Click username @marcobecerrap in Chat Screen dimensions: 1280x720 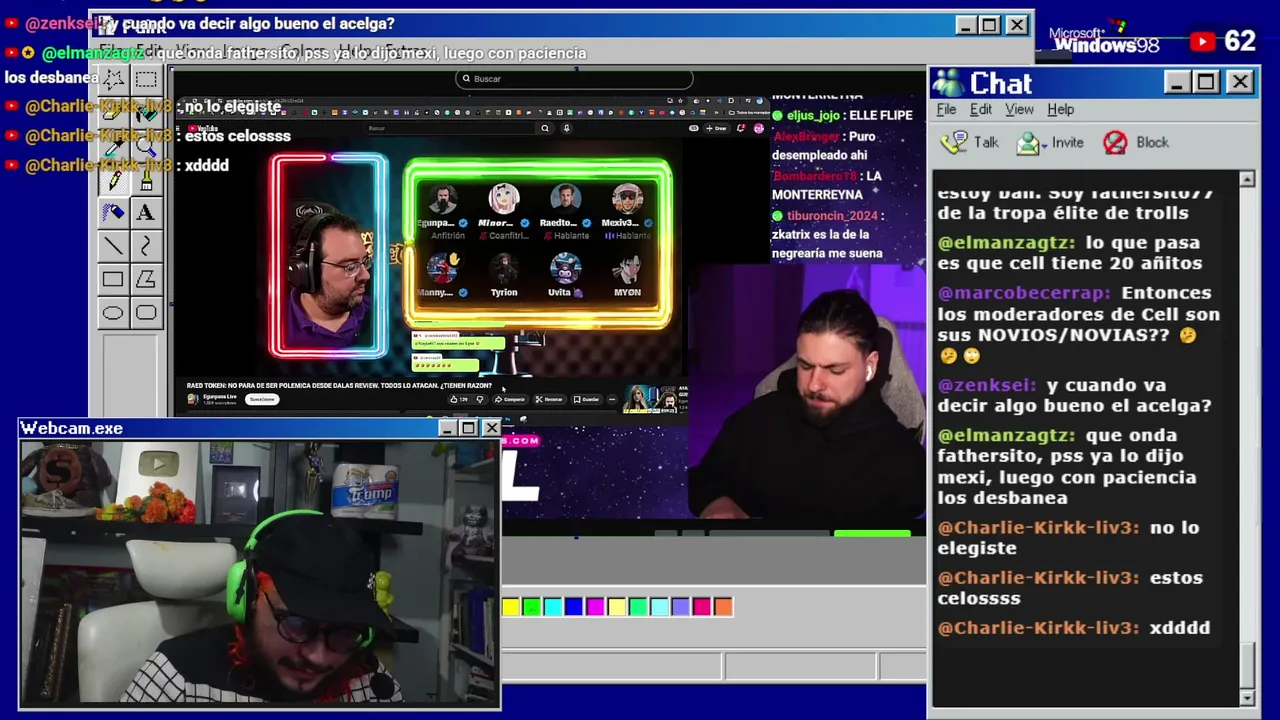(1024, 293)
